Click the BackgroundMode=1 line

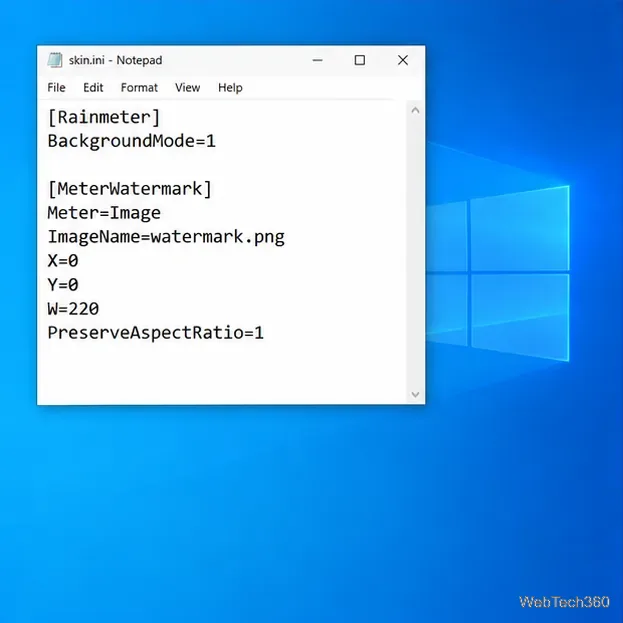(132, 141)
